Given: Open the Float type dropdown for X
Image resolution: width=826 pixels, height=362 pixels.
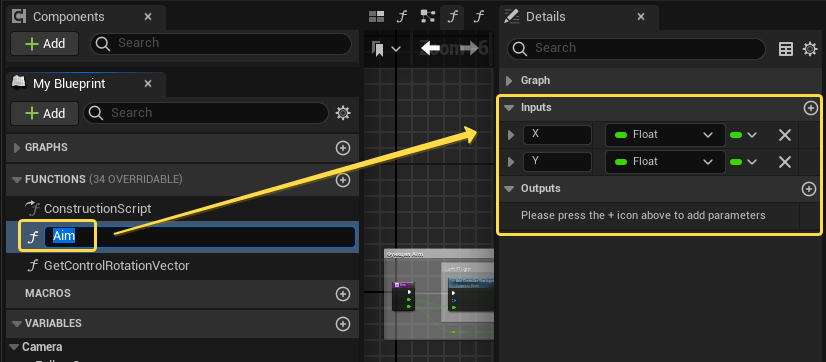Looking at the screenshot, I should (x=665, y=135).
